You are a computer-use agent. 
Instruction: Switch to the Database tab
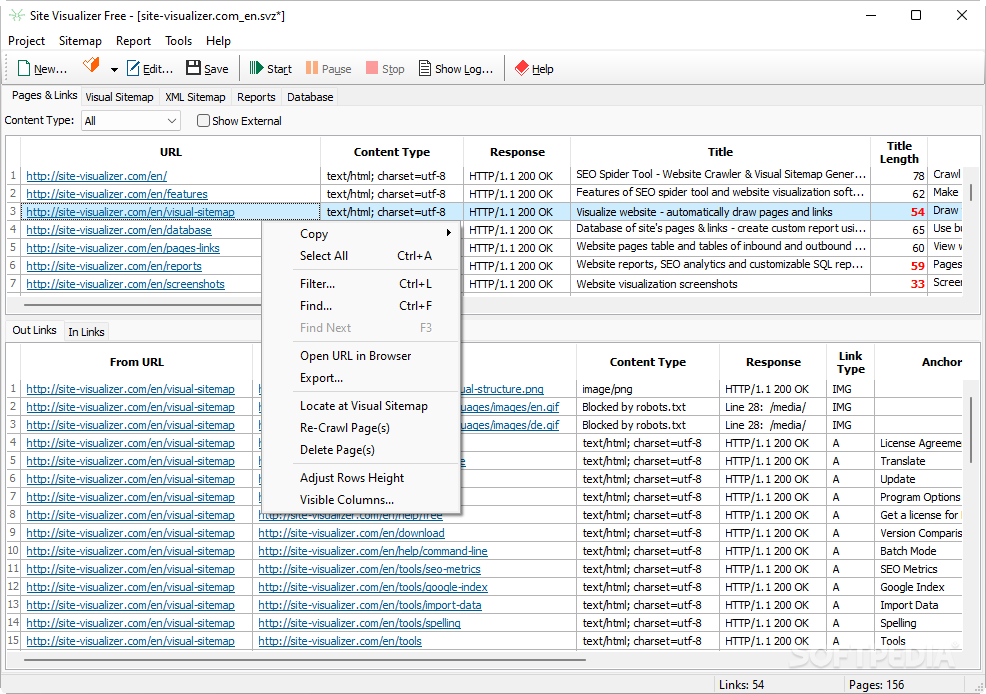[x=310, y=97]
